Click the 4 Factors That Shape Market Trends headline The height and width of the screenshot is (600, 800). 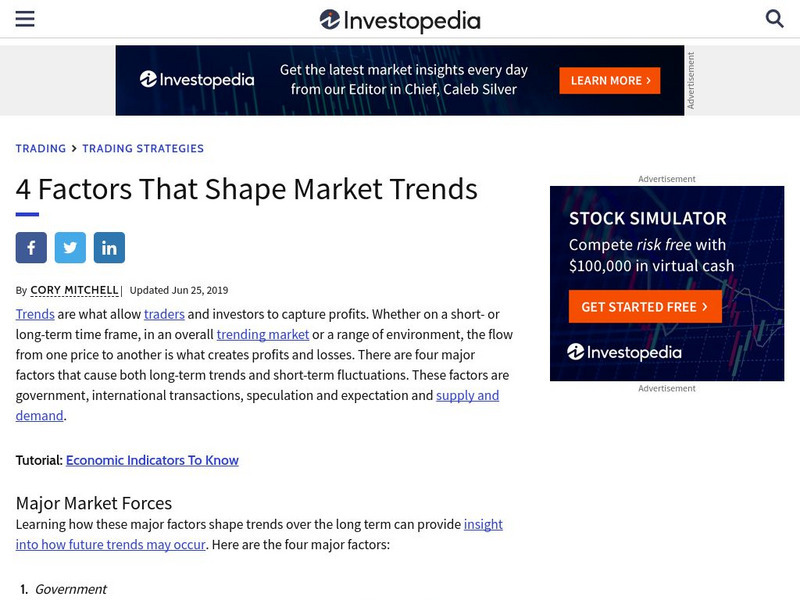(x=248, y=189)
